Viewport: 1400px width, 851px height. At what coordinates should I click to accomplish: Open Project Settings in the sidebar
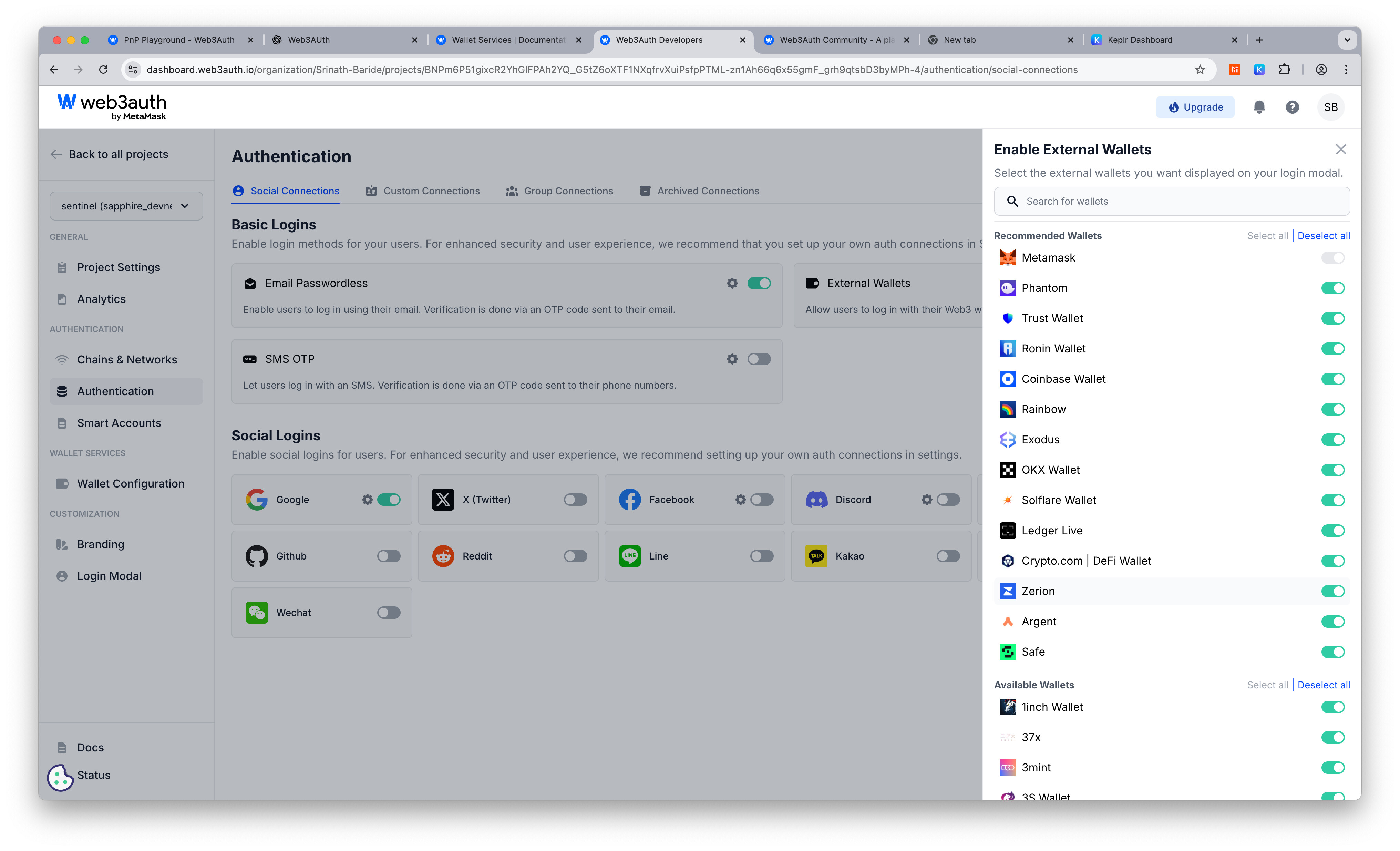coord(126,267)
